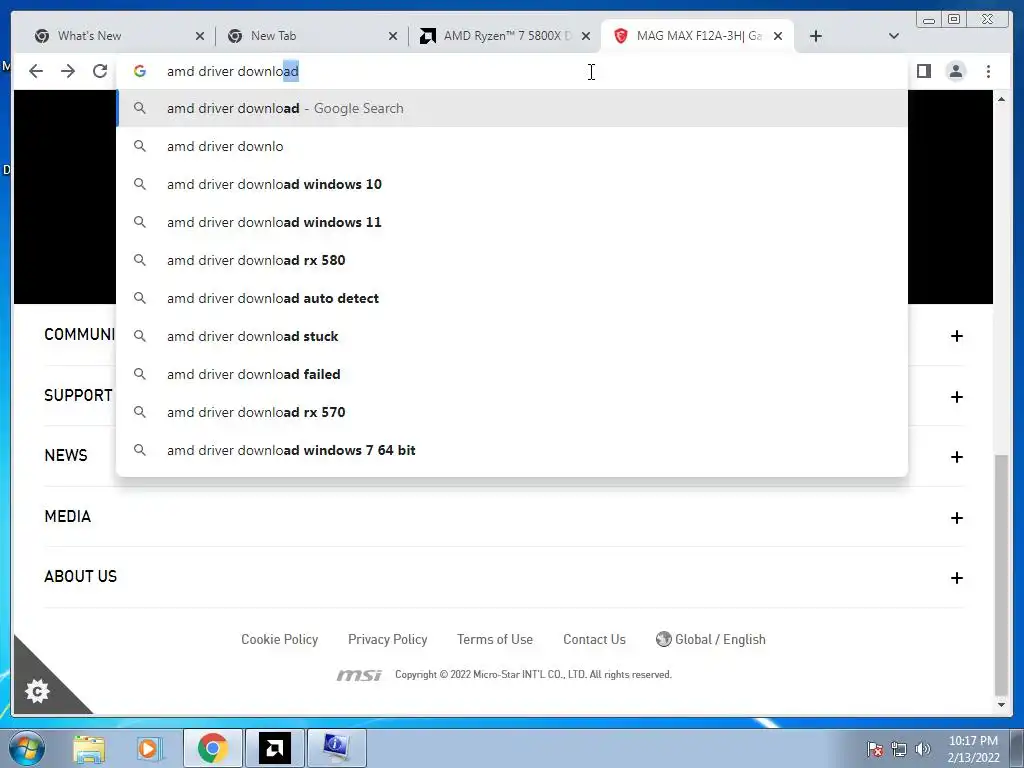Click the network tray icon
The image size is (1024, 768).
tap(899, 749)
